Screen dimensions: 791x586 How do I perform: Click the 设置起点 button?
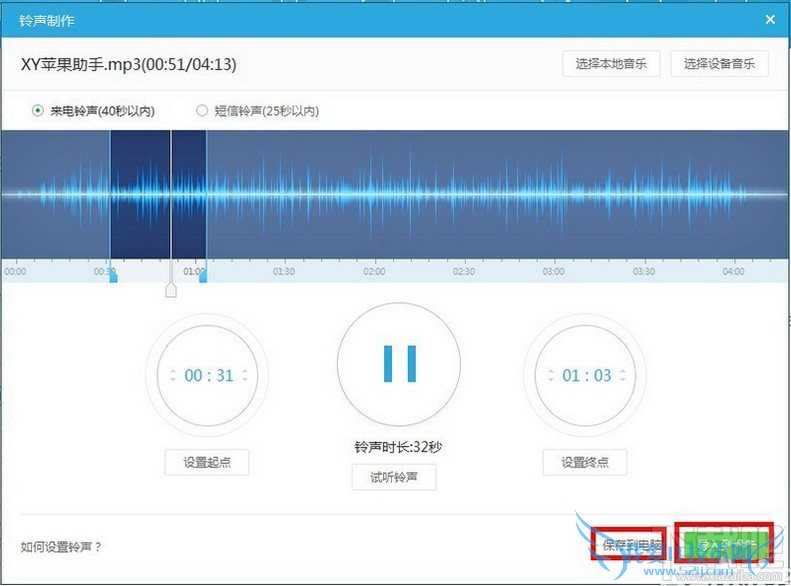pos(207,462)
